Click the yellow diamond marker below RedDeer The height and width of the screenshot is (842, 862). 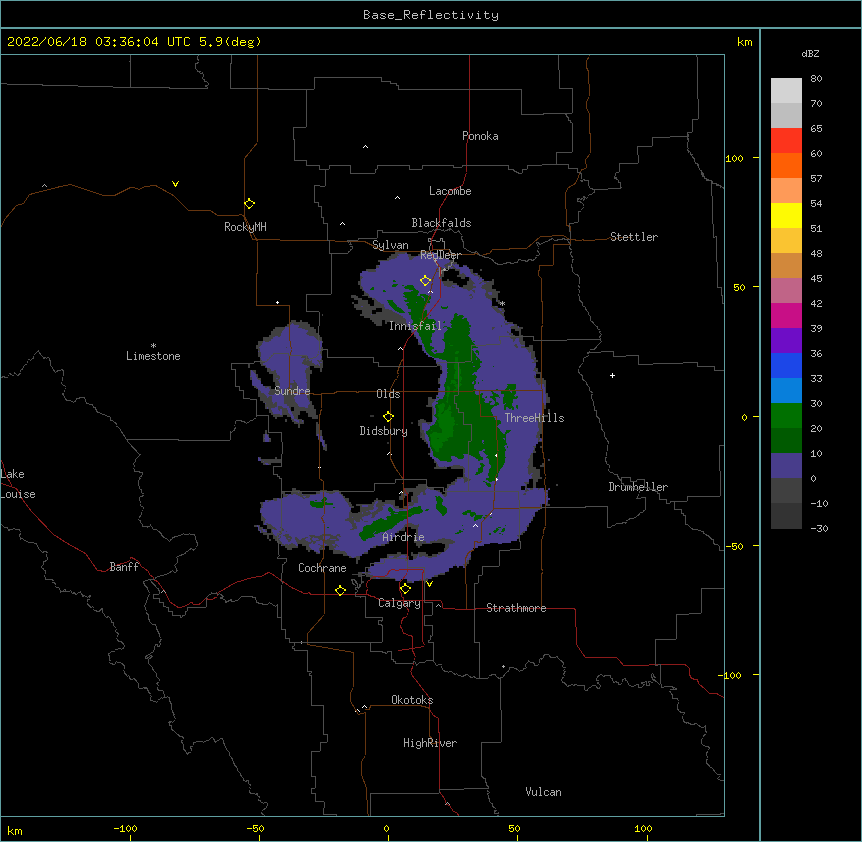click(425, 281)
